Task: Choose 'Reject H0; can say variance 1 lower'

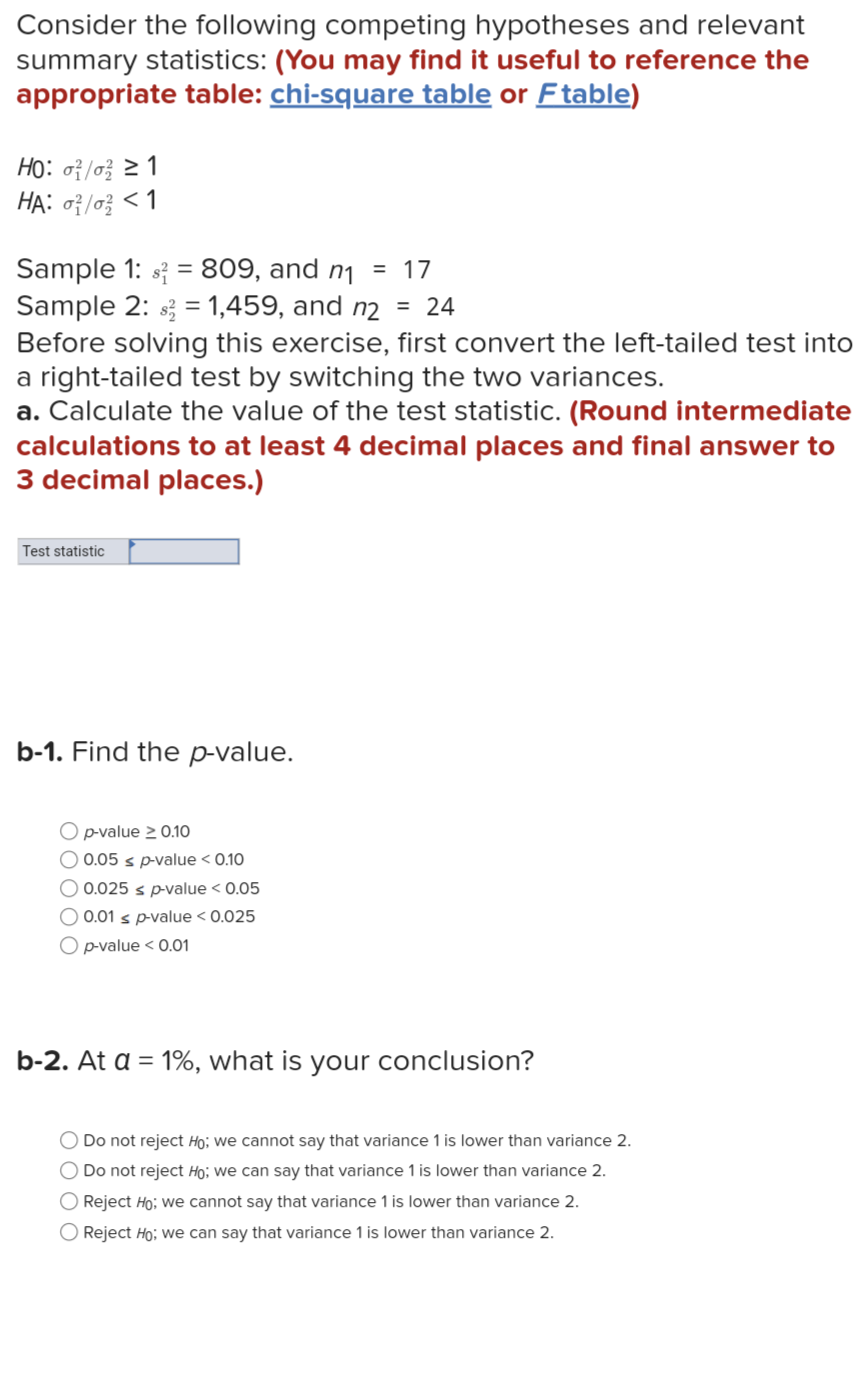Action: pyautogui.click(x=68, y=1232)
